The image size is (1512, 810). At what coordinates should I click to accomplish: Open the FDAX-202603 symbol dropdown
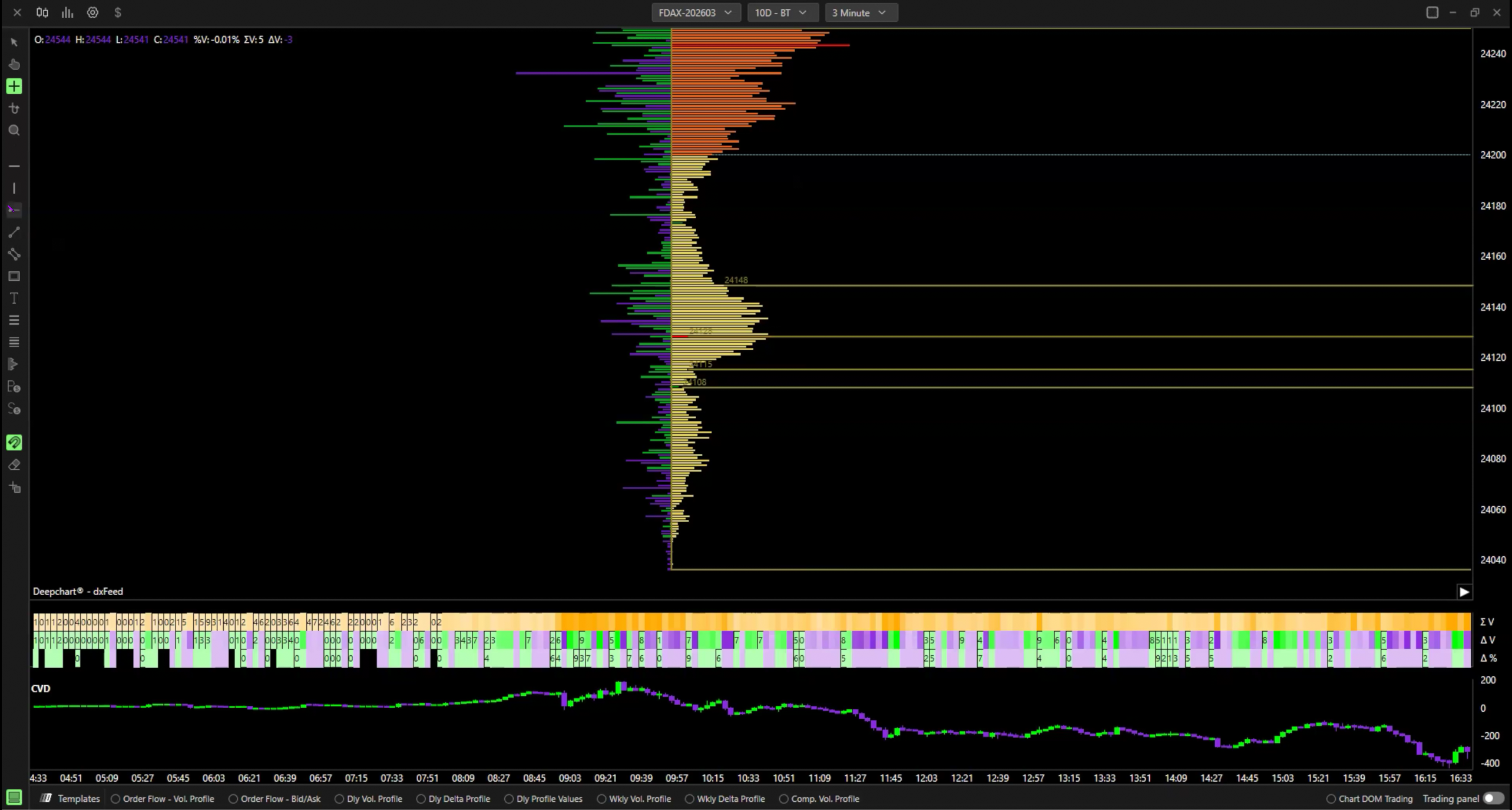pyautogui.click(x=695, y=12)
